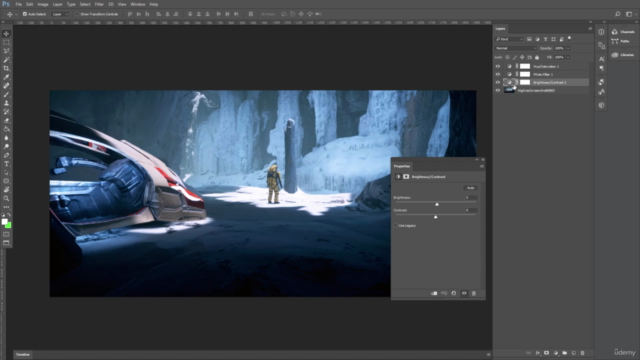Open search icon in options bar
Viewport: 640px width, 360px height.
tap(618, 14)
